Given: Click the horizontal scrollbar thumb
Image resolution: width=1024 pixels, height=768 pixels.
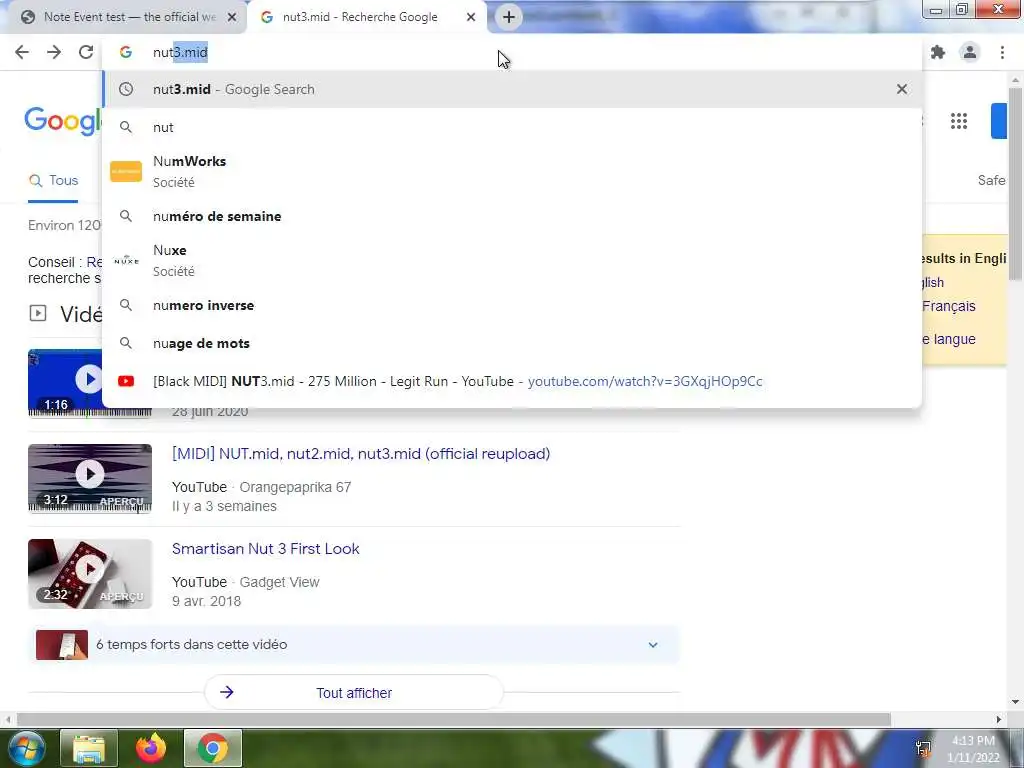Looking at the screenshot, I should pos(454,719).
